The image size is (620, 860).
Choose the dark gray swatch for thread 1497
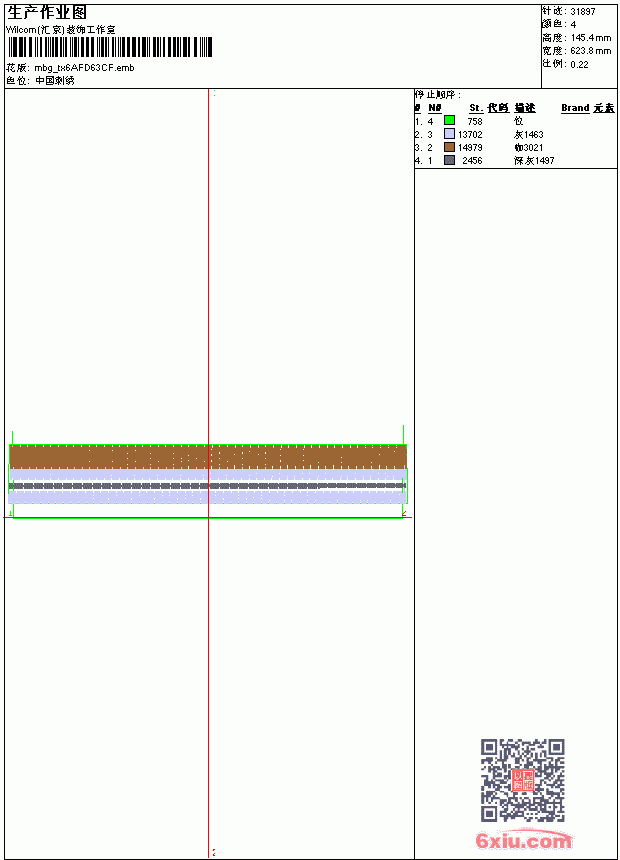coord(449,160)
